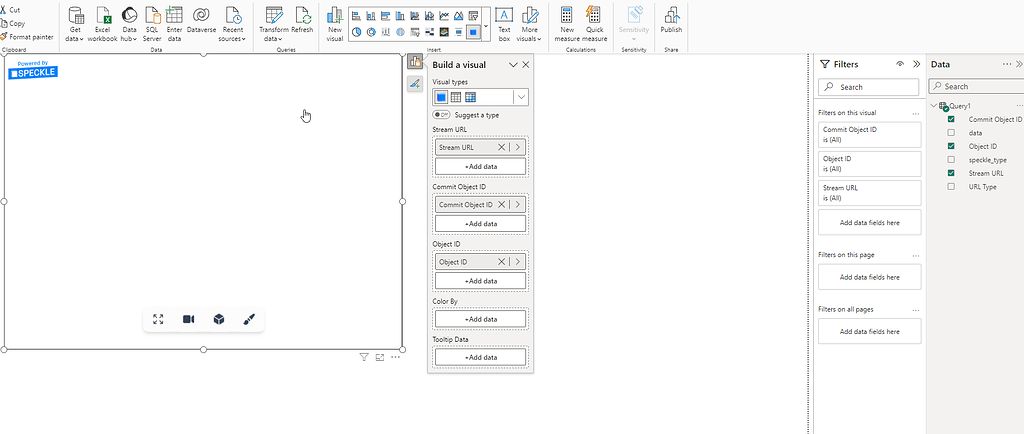This screenshot has width=1024, height=434.
Task: Click the Speckle camera views icon
Action: pos(189,319)
